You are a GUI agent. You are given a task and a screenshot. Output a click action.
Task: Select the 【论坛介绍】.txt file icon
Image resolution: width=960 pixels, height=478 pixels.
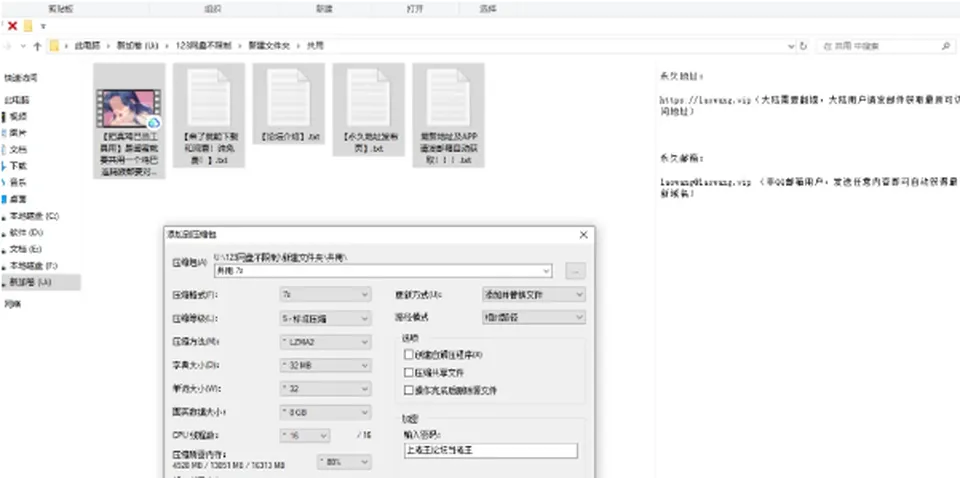pos(288,97)
